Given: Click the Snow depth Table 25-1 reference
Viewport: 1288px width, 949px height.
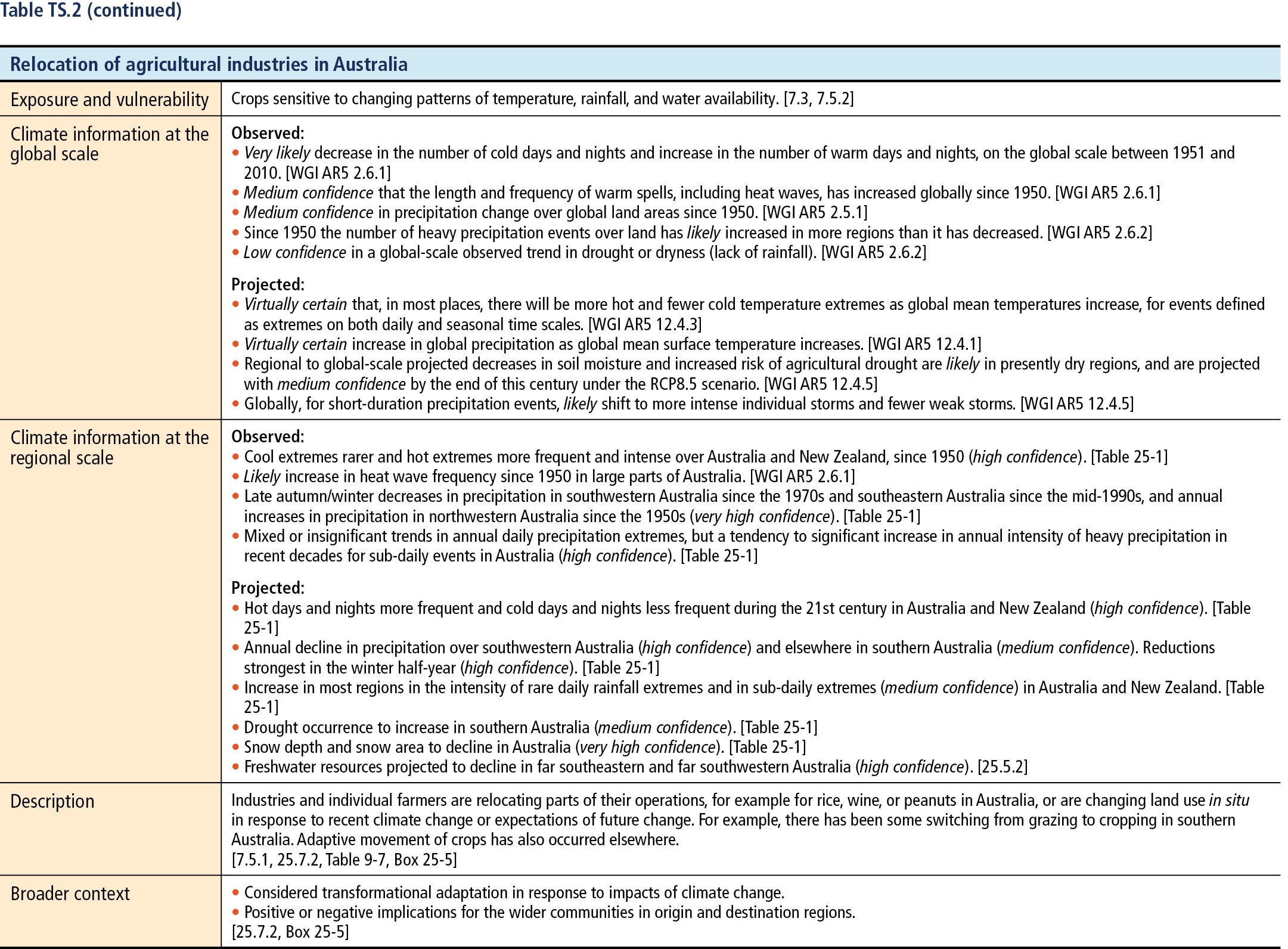Looking at the screenshot, I should click(x=767, y=747).
